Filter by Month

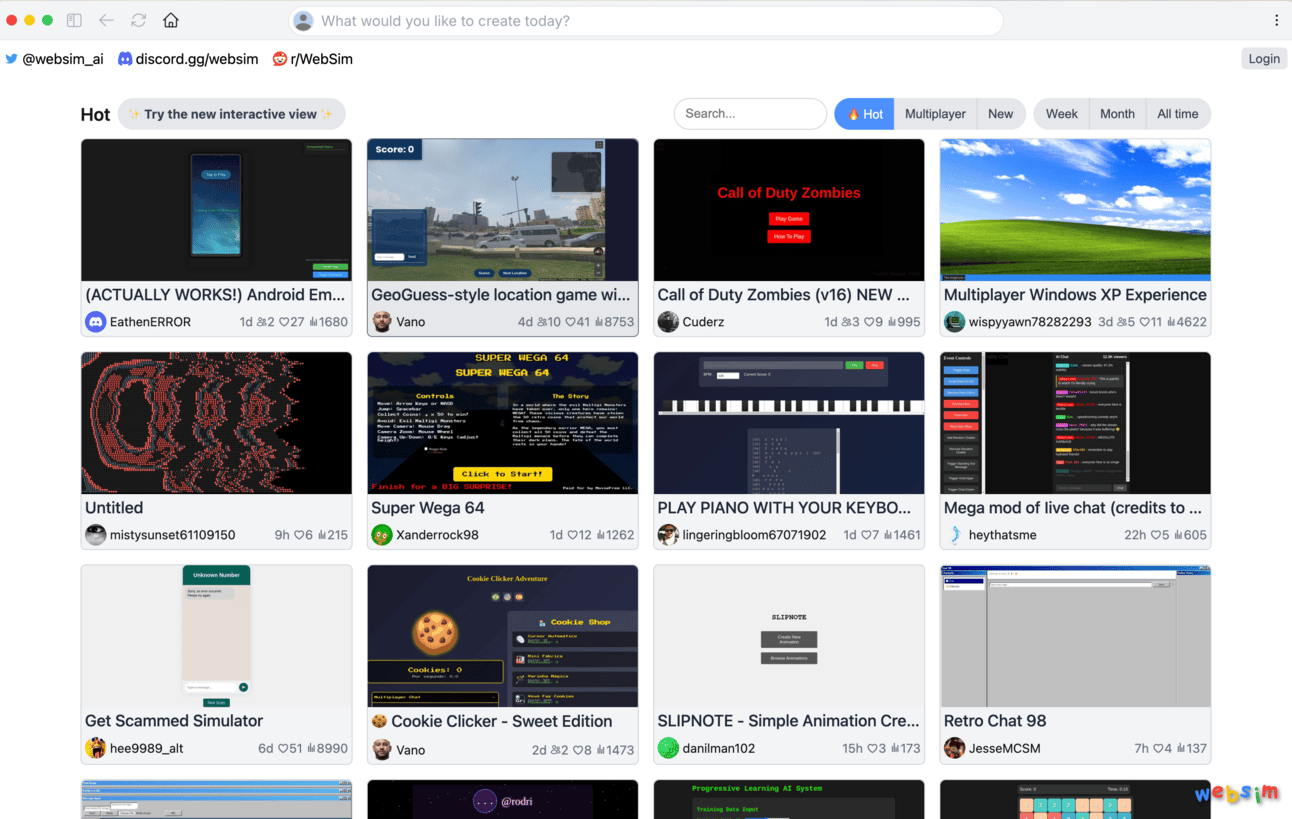1117,114
